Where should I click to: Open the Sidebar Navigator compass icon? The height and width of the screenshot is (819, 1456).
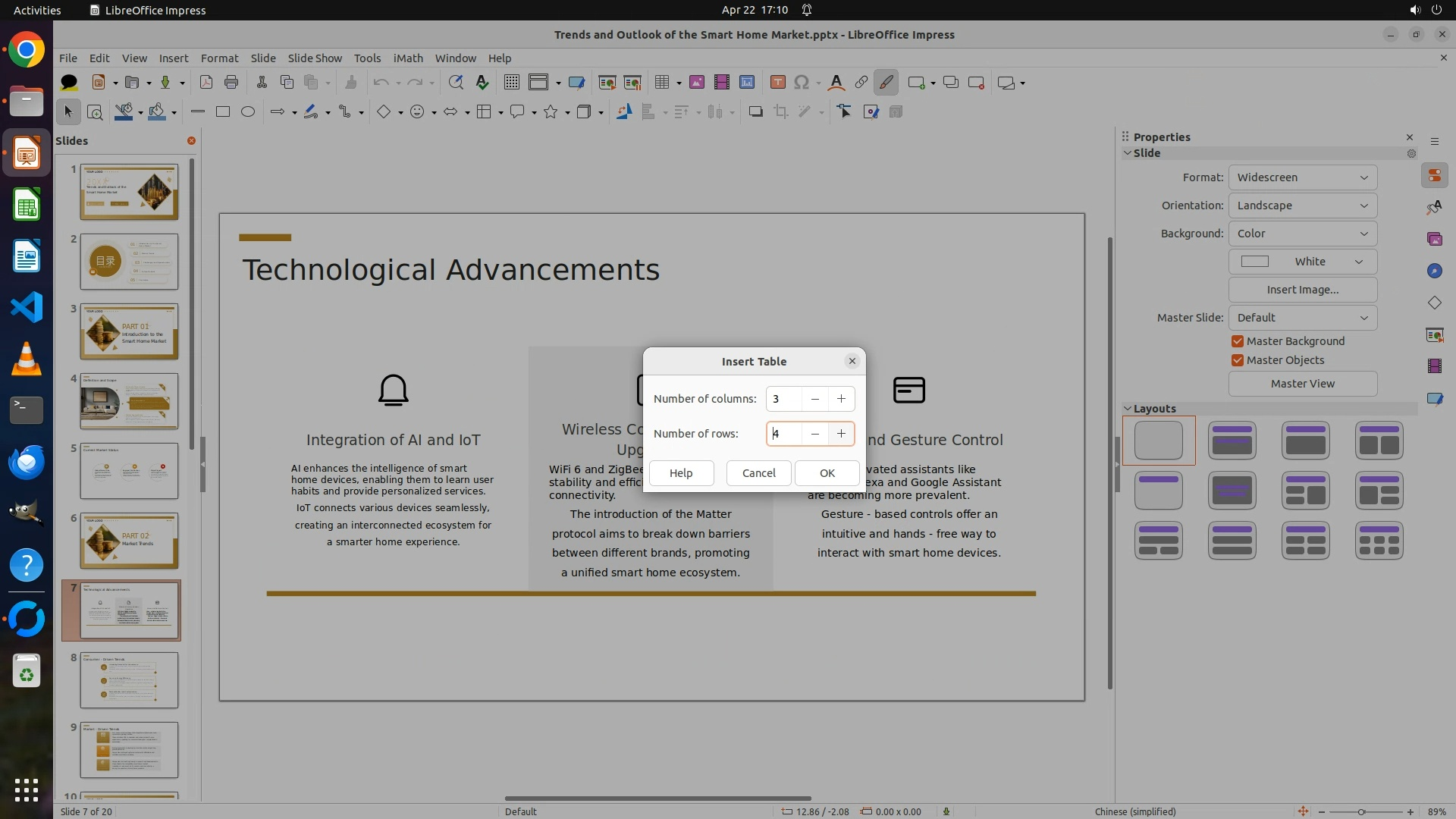click(1434, 271)
